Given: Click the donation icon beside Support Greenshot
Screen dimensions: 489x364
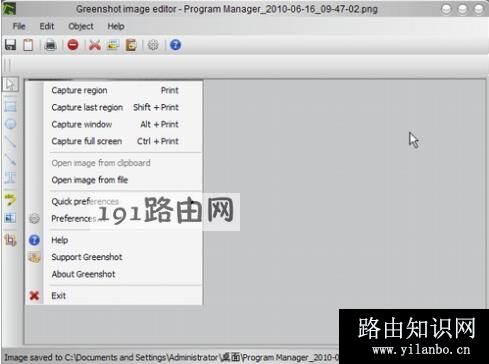Looking at the screenshot, I should pos(34,257).
